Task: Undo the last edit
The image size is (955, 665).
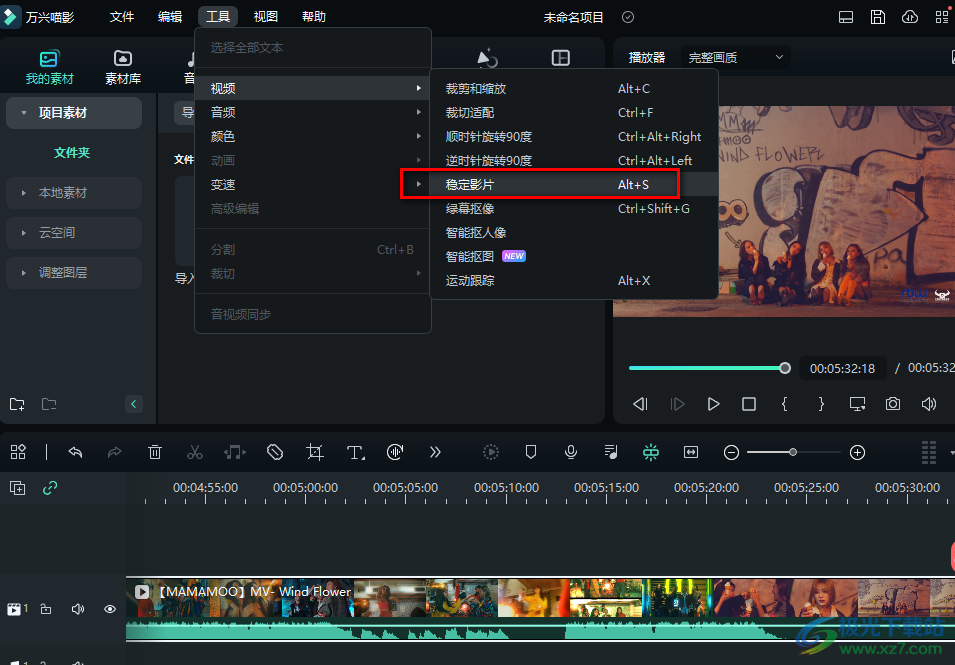Action: (x=76, y=452)
